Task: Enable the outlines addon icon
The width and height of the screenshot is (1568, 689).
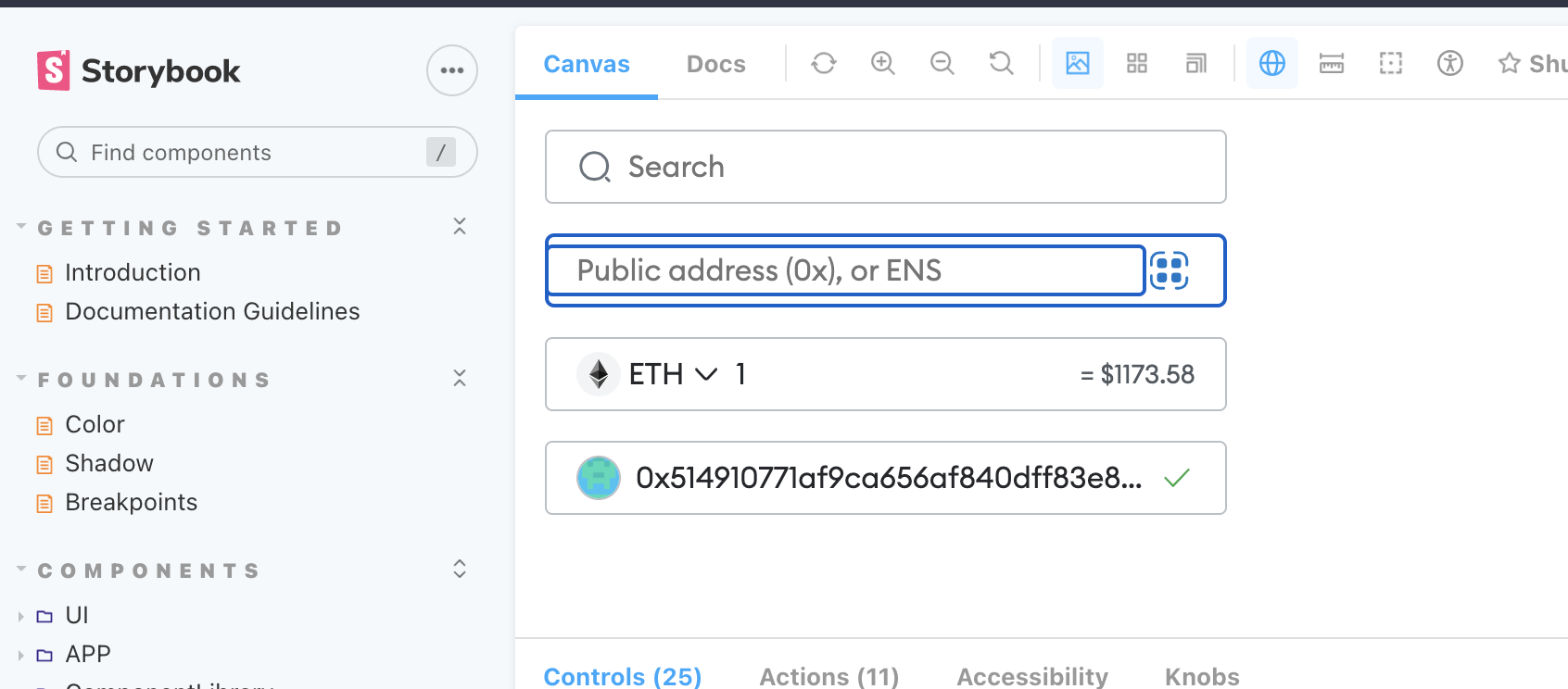Action: click(1390, 63)
